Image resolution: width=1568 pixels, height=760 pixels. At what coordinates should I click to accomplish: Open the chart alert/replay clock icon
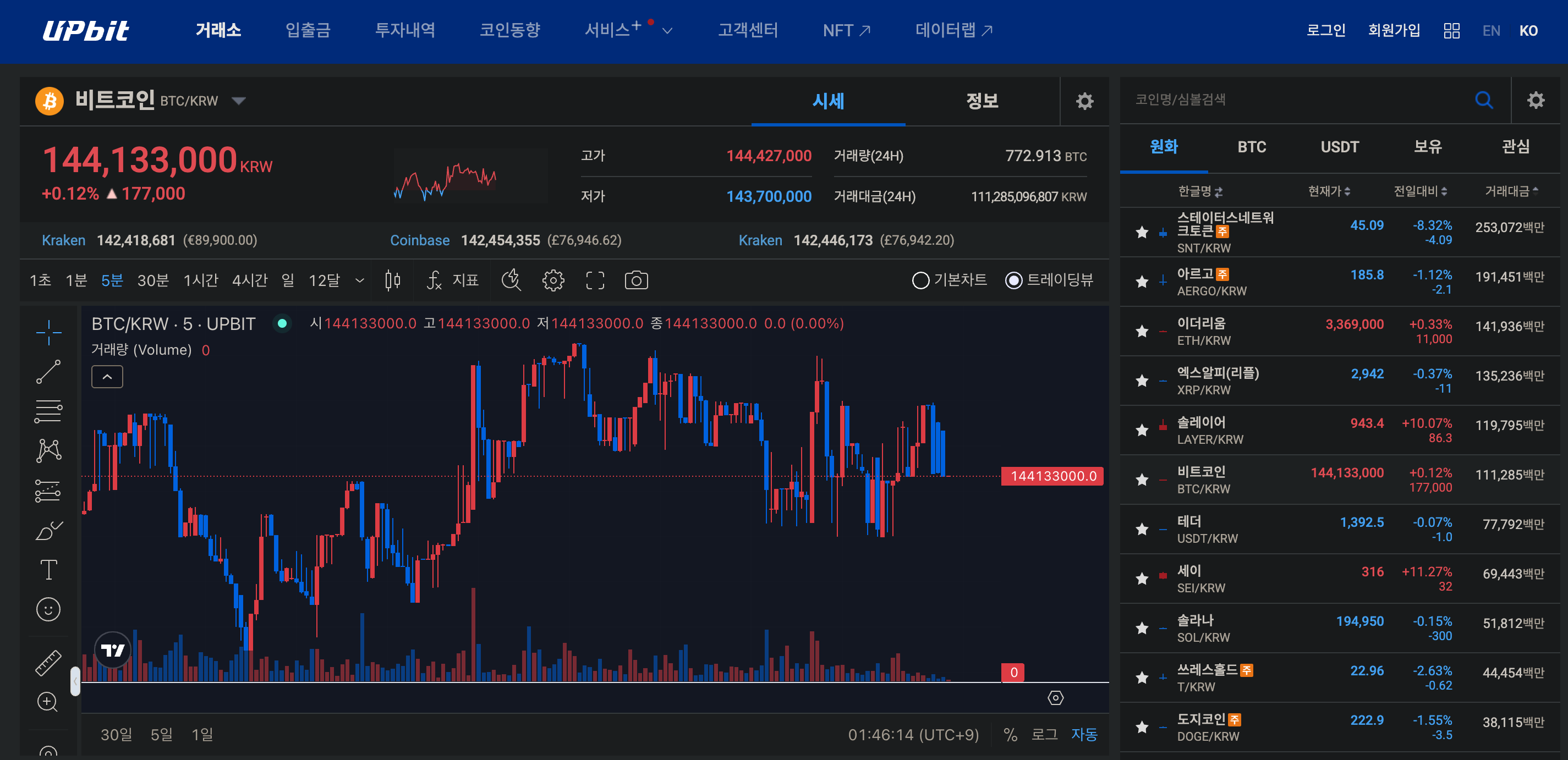click(x=511, y=280)
